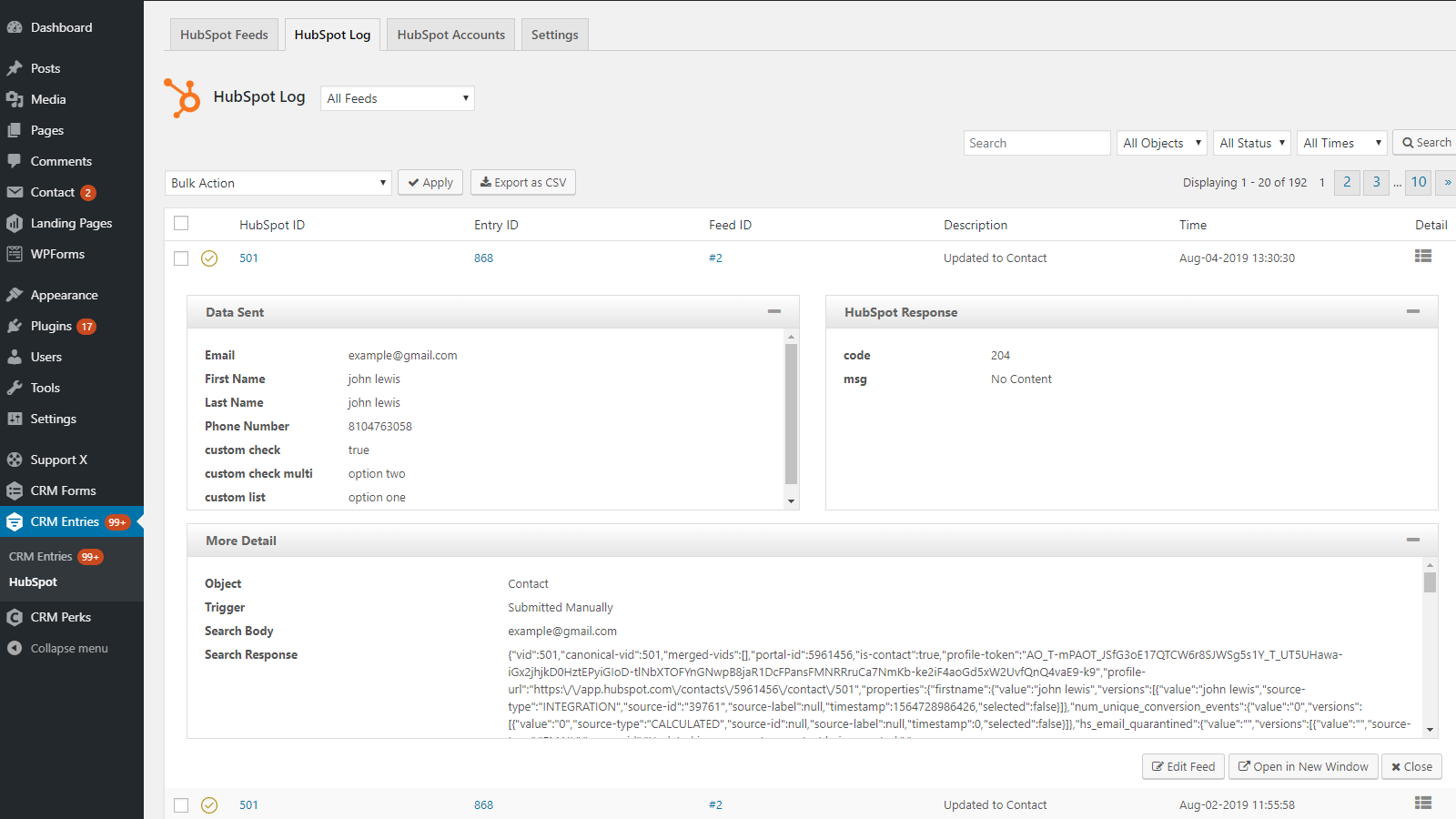Image resolution: width=1456 pixels, height=819 pixels.
Task: Open the All Feeds dropdown
Action: [397, 97]
